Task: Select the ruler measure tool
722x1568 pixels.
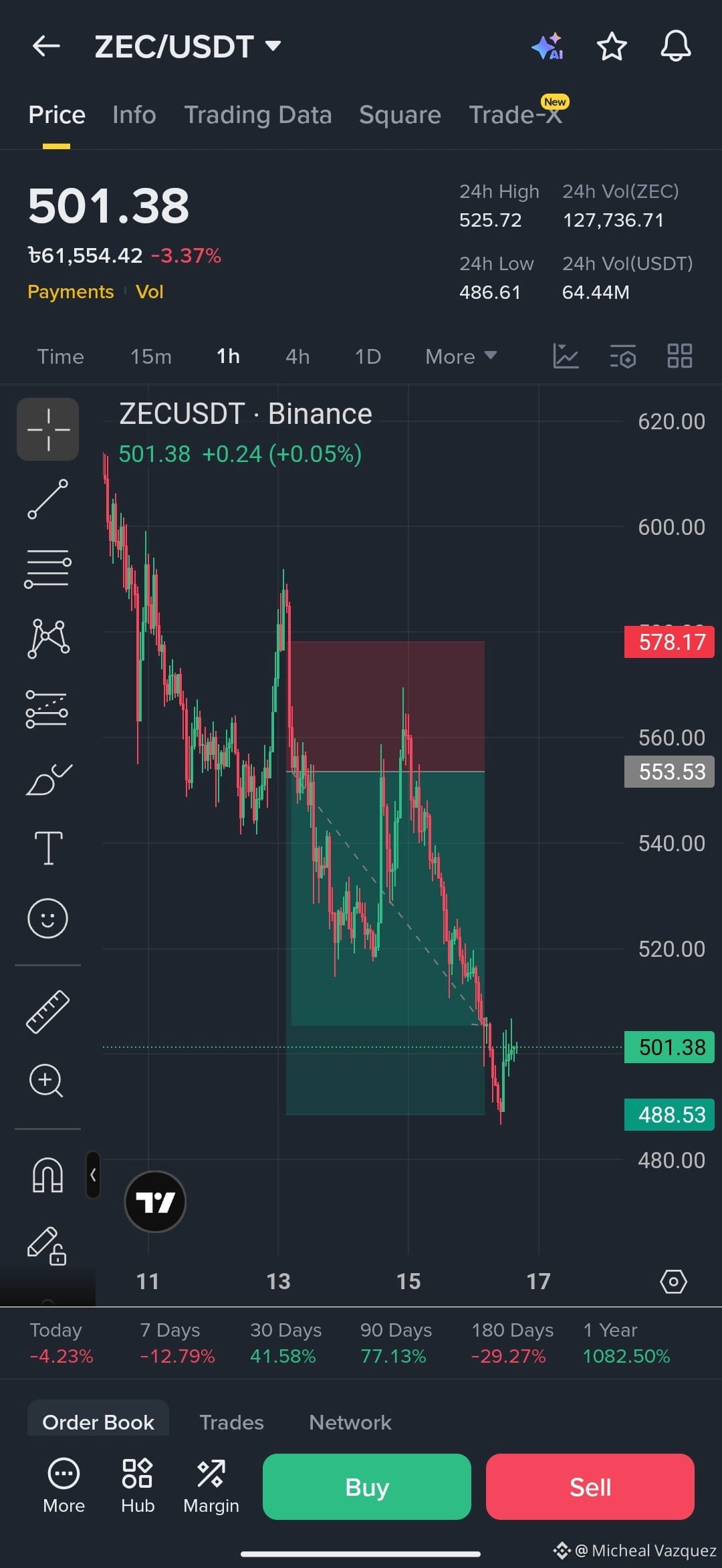Action: click(x=47, y=1012)
